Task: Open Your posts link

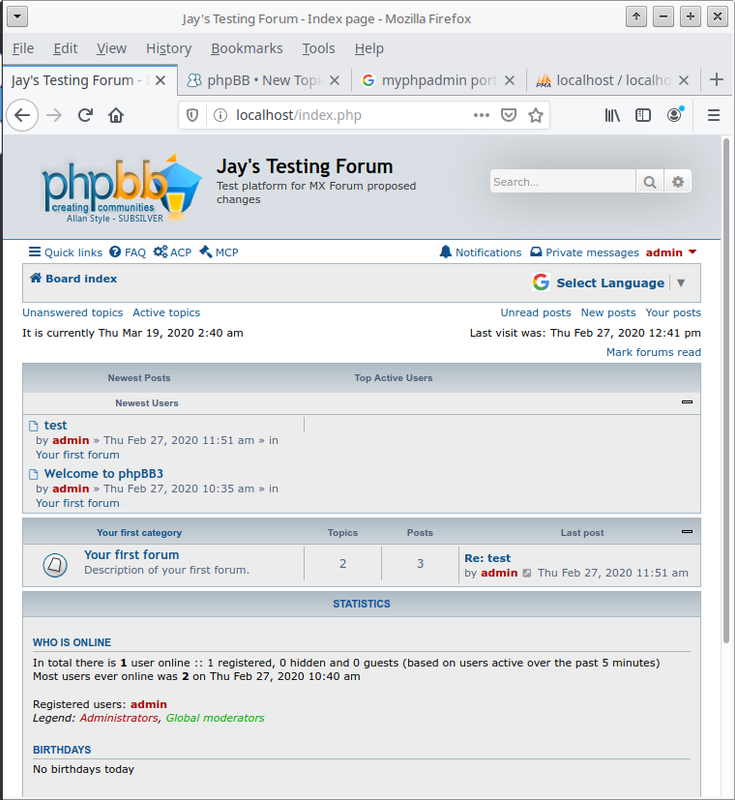Action: tap(673, 312)
